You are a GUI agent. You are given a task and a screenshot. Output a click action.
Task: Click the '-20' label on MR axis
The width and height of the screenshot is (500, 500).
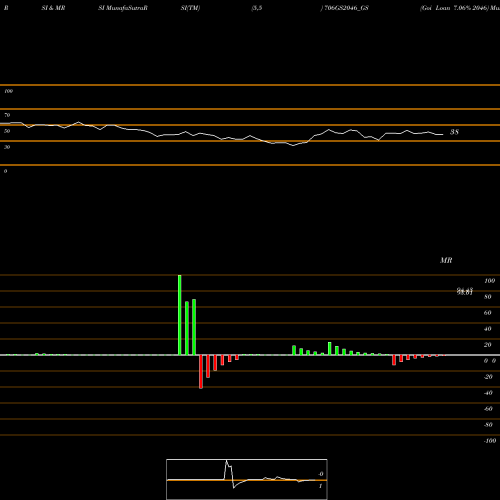(488, 377)
